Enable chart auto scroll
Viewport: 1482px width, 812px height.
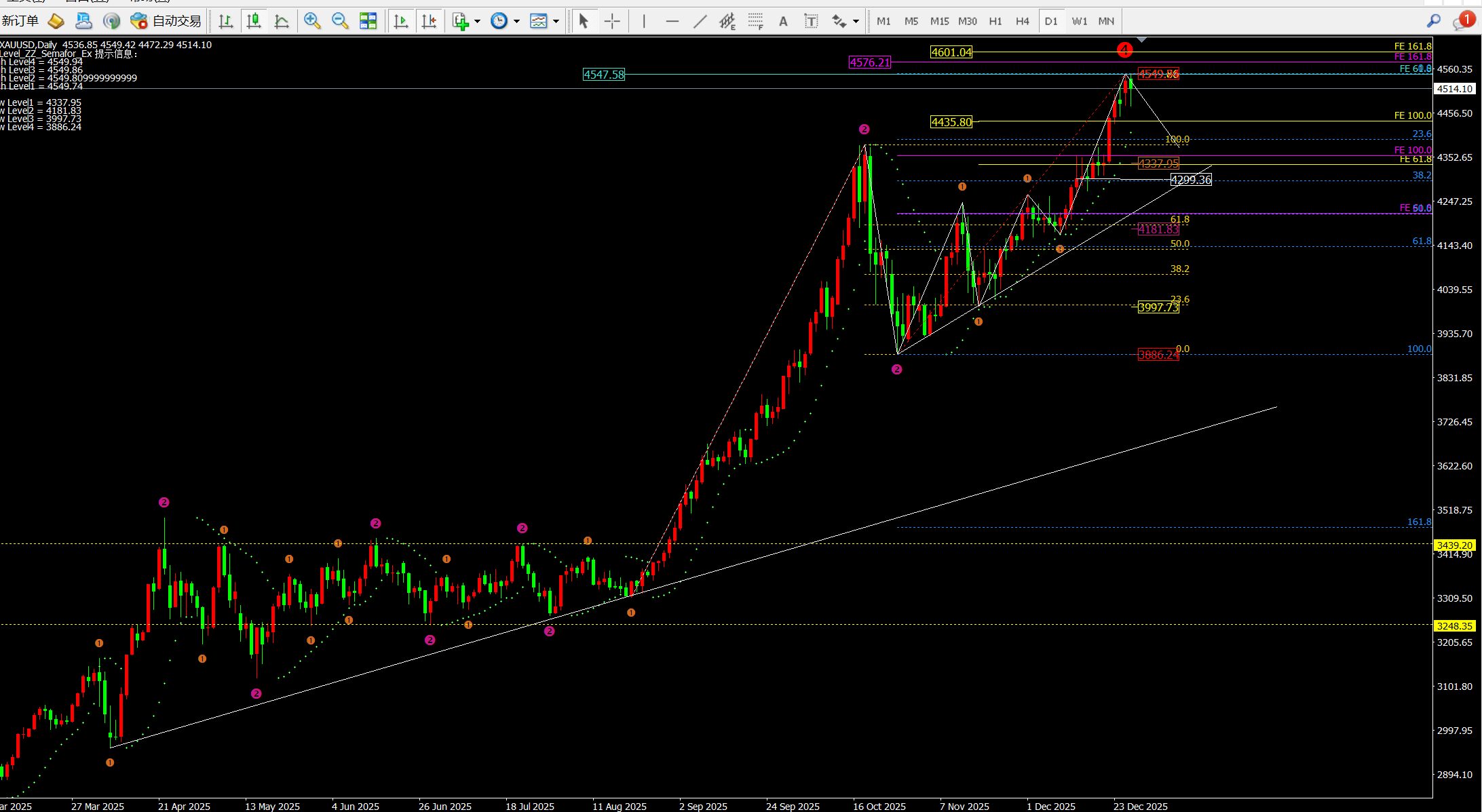click(x=401, y=21)
